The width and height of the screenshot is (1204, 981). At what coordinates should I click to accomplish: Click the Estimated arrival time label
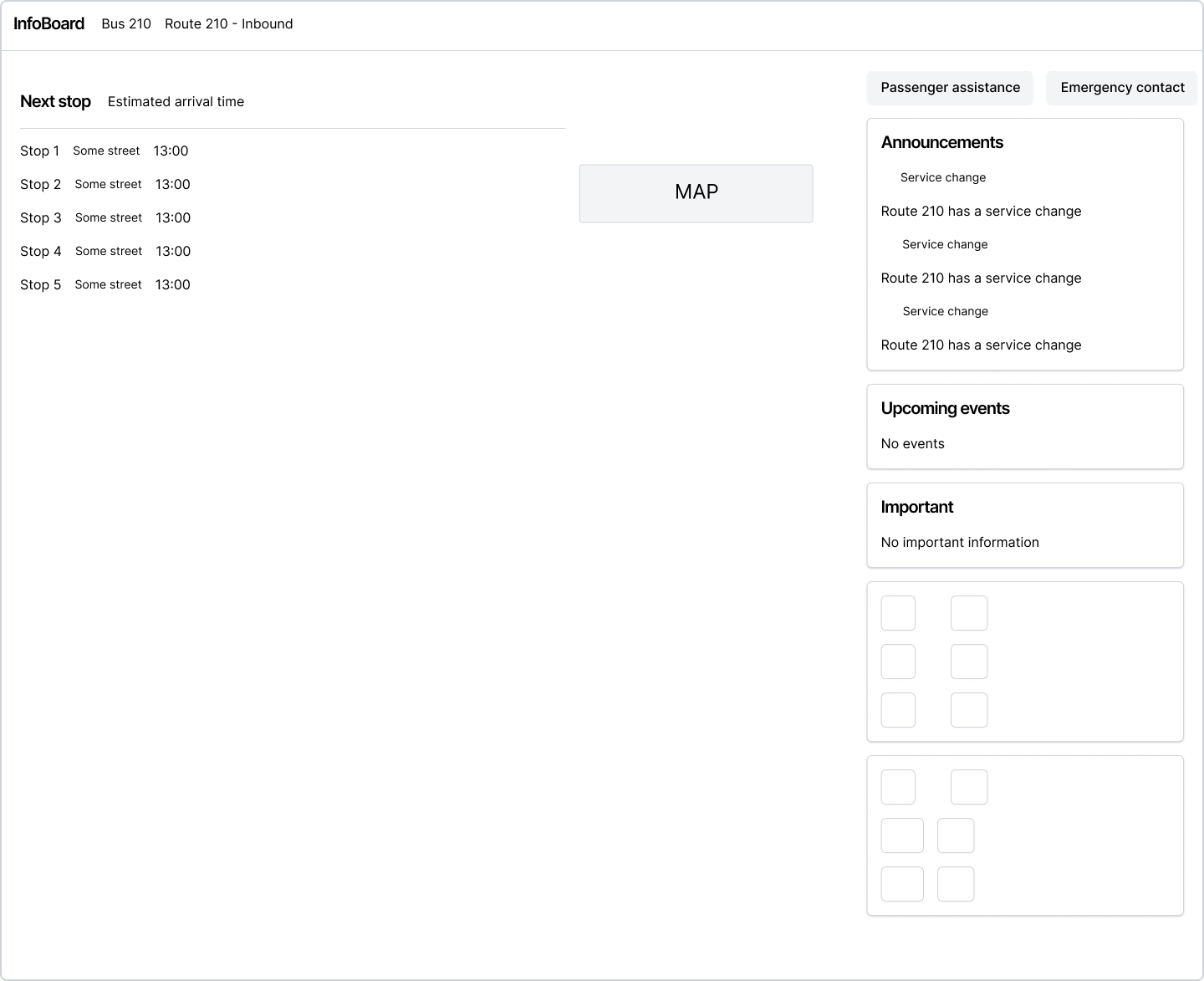click(x=176, y=101)
